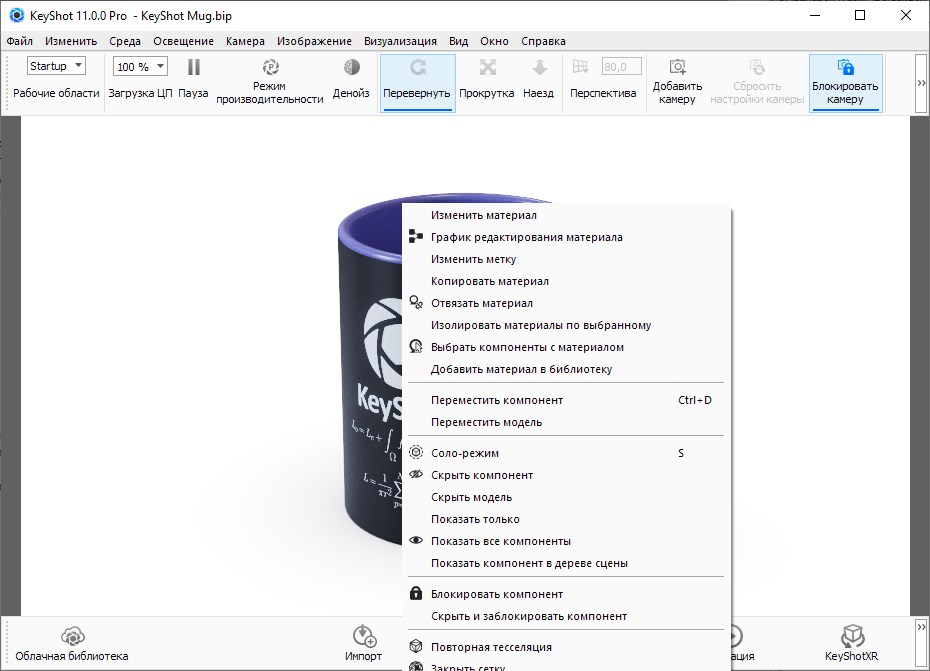Click the Import (Импорт) button
Image resolution: width=930 pixels, height=671 pixels.
[364, 636]
